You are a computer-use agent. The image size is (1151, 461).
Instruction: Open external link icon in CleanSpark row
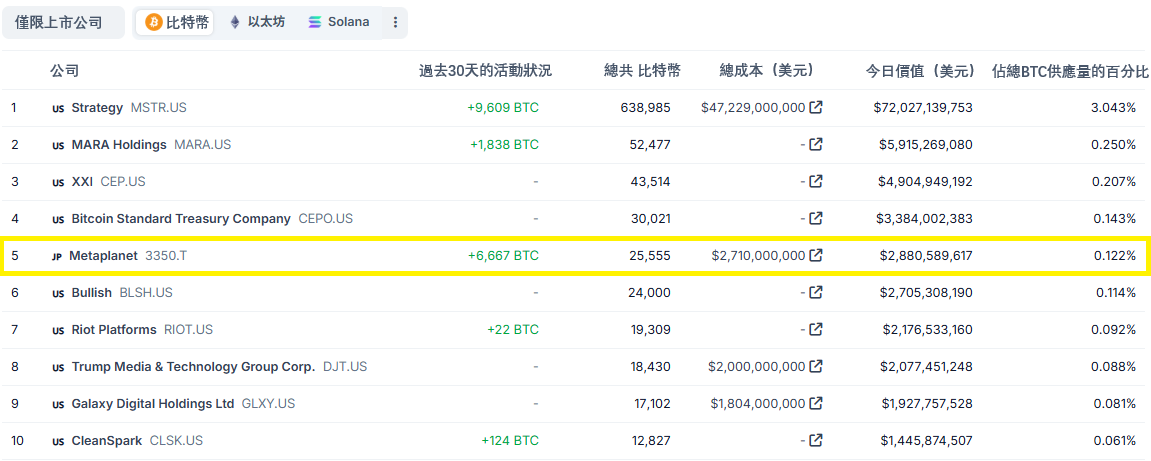pos(816,440)
